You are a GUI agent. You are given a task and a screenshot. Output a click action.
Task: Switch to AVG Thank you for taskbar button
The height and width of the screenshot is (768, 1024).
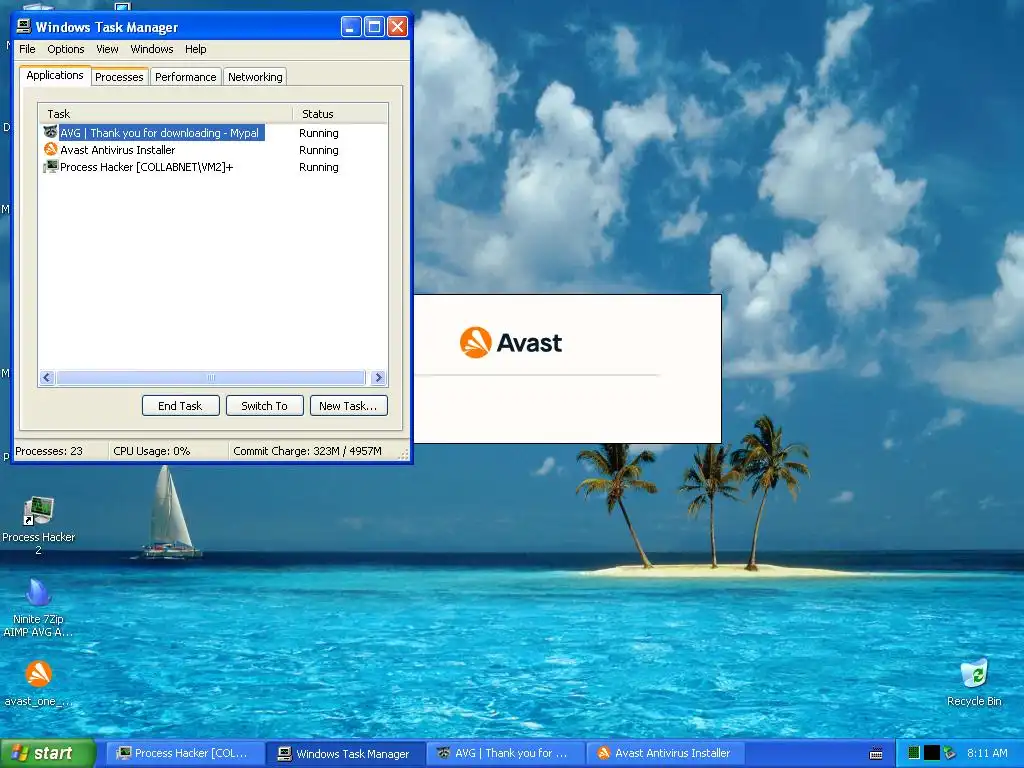(506, 753)
